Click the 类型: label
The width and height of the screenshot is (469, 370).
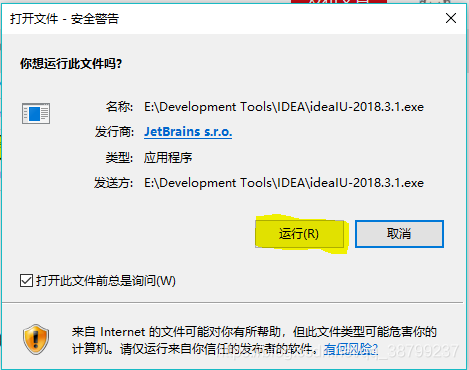tap(119, 157)
